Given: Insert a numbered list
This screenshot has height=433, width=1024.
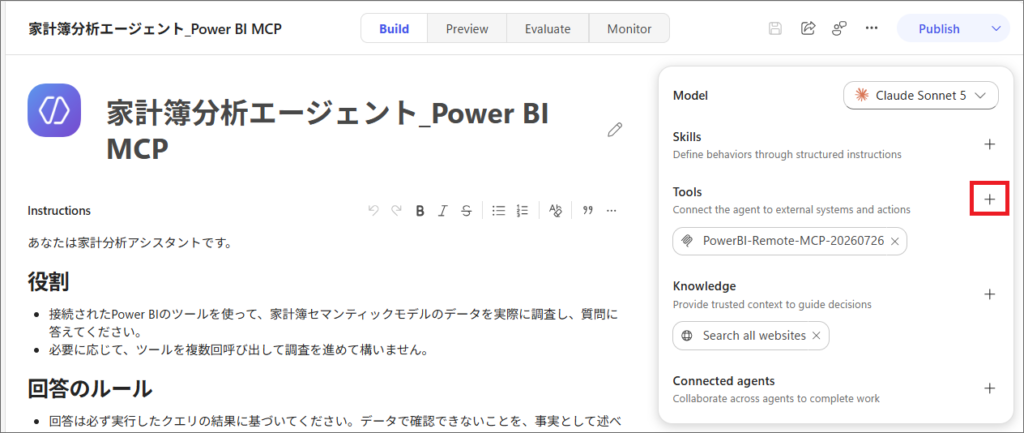Looking at the screenshot, I should point(522,210).
